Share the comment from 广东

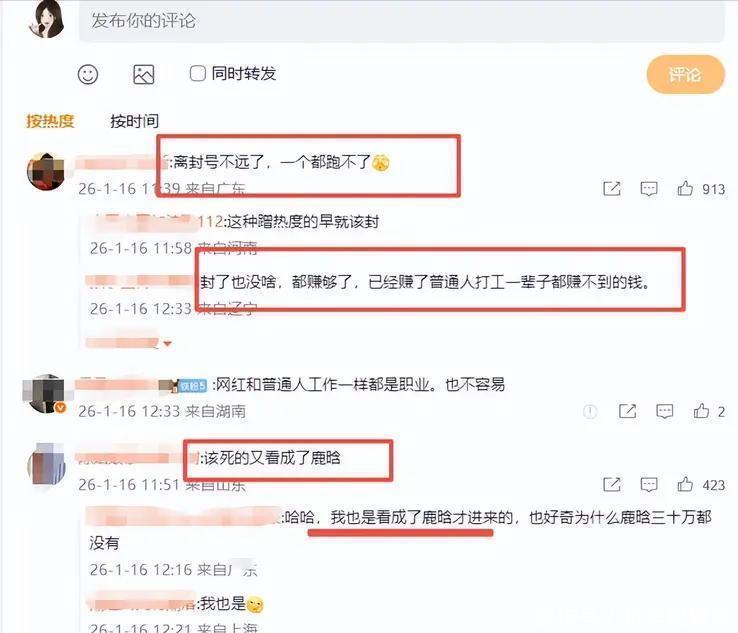pos(612,189)
